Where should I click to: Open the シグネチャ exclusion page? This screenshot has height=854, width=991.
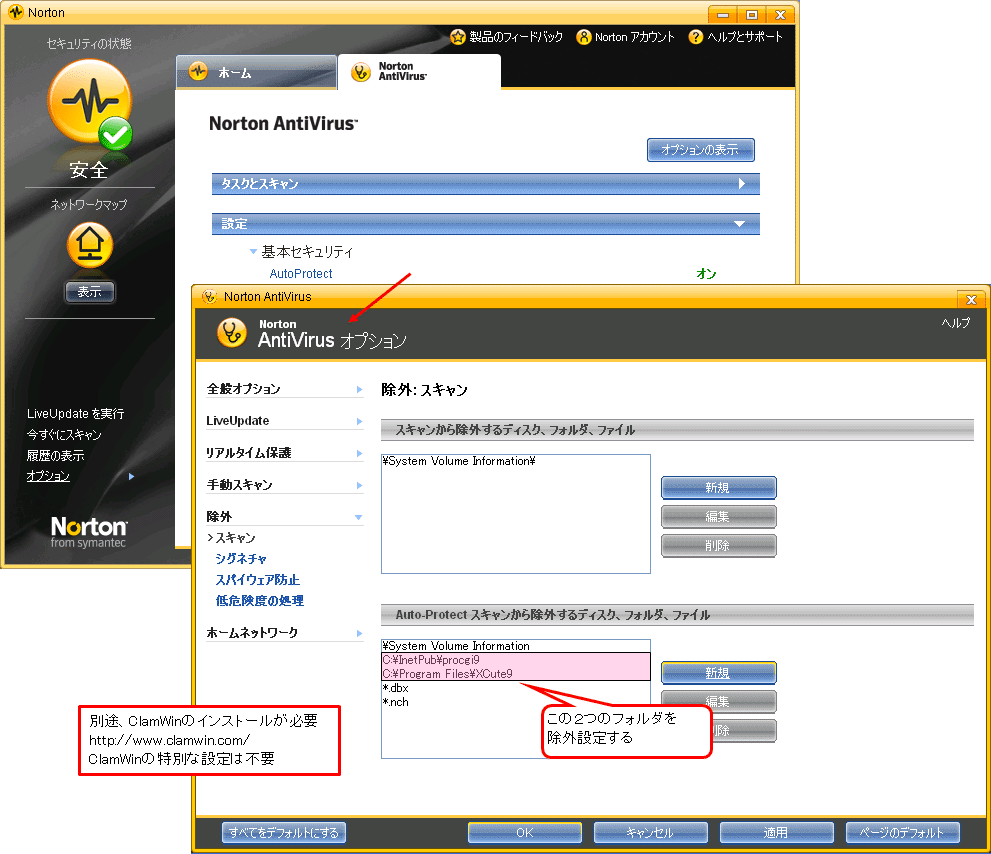point(241,559)
